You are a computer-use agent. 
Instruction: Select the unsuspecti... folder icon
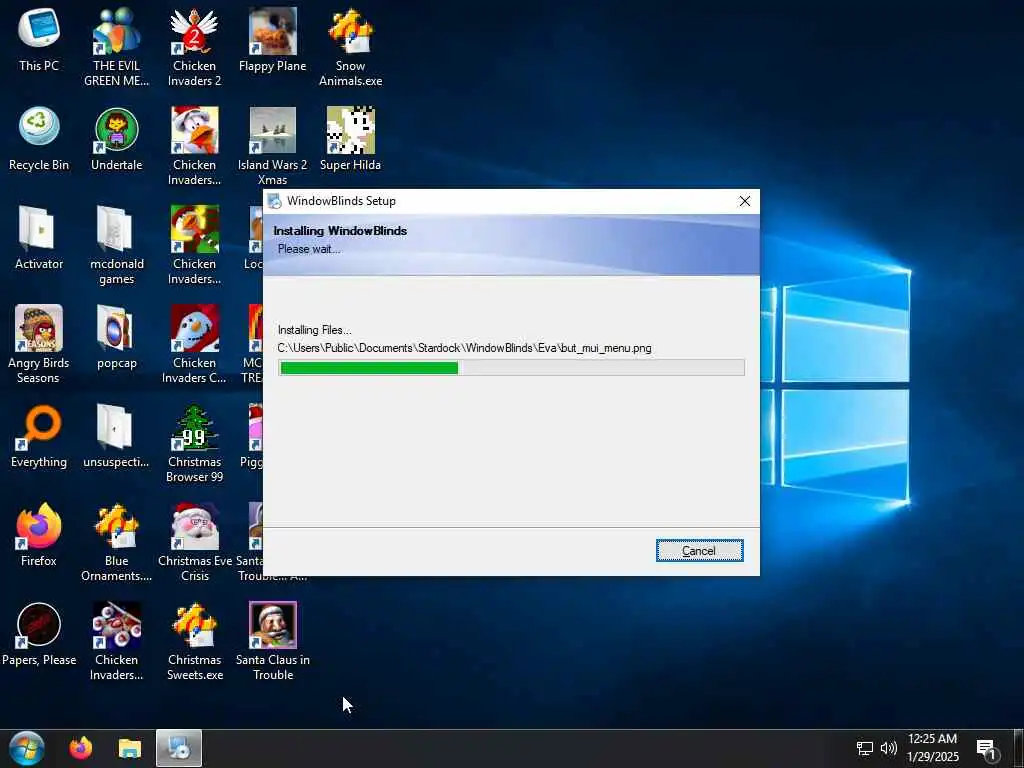coord(116,436)
